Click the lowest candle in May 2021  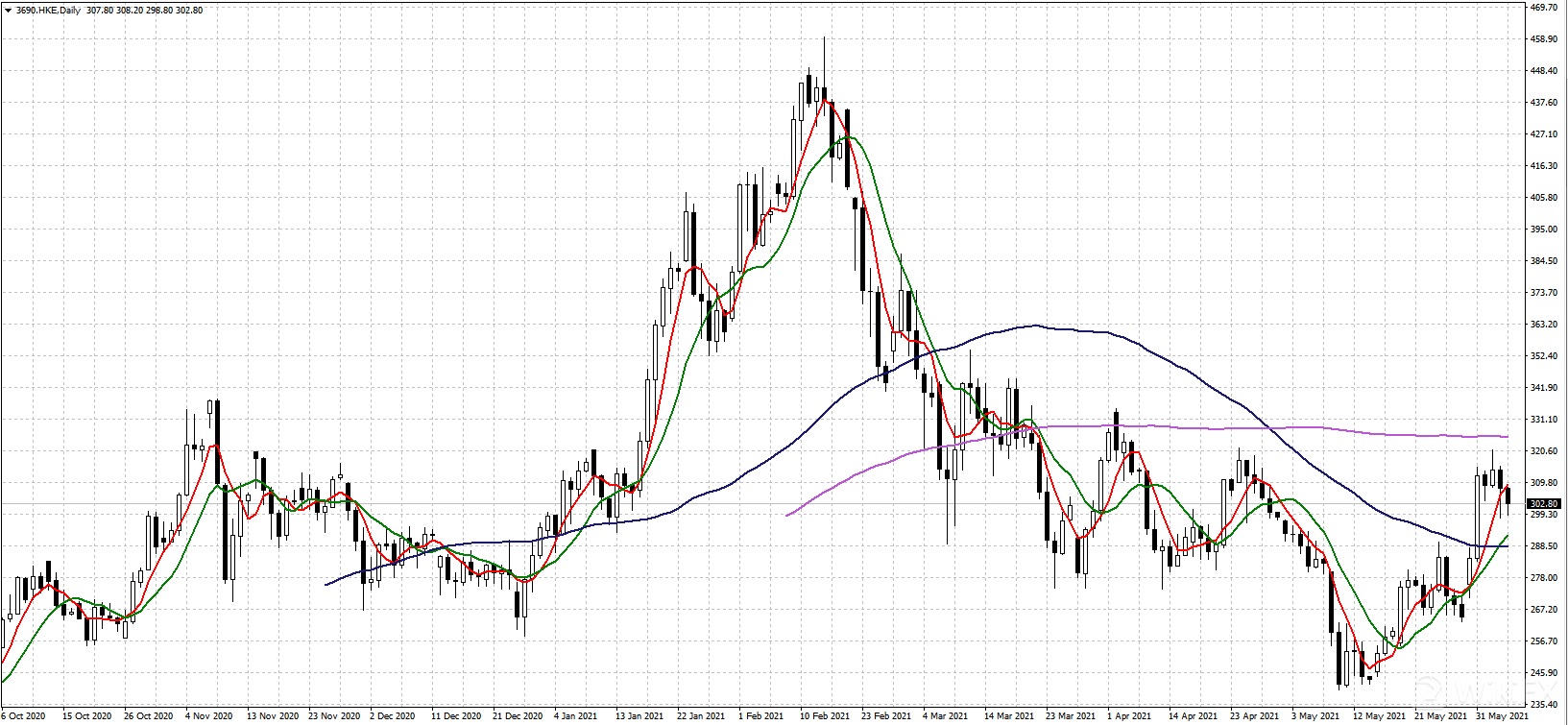(x=1339, y=663)
